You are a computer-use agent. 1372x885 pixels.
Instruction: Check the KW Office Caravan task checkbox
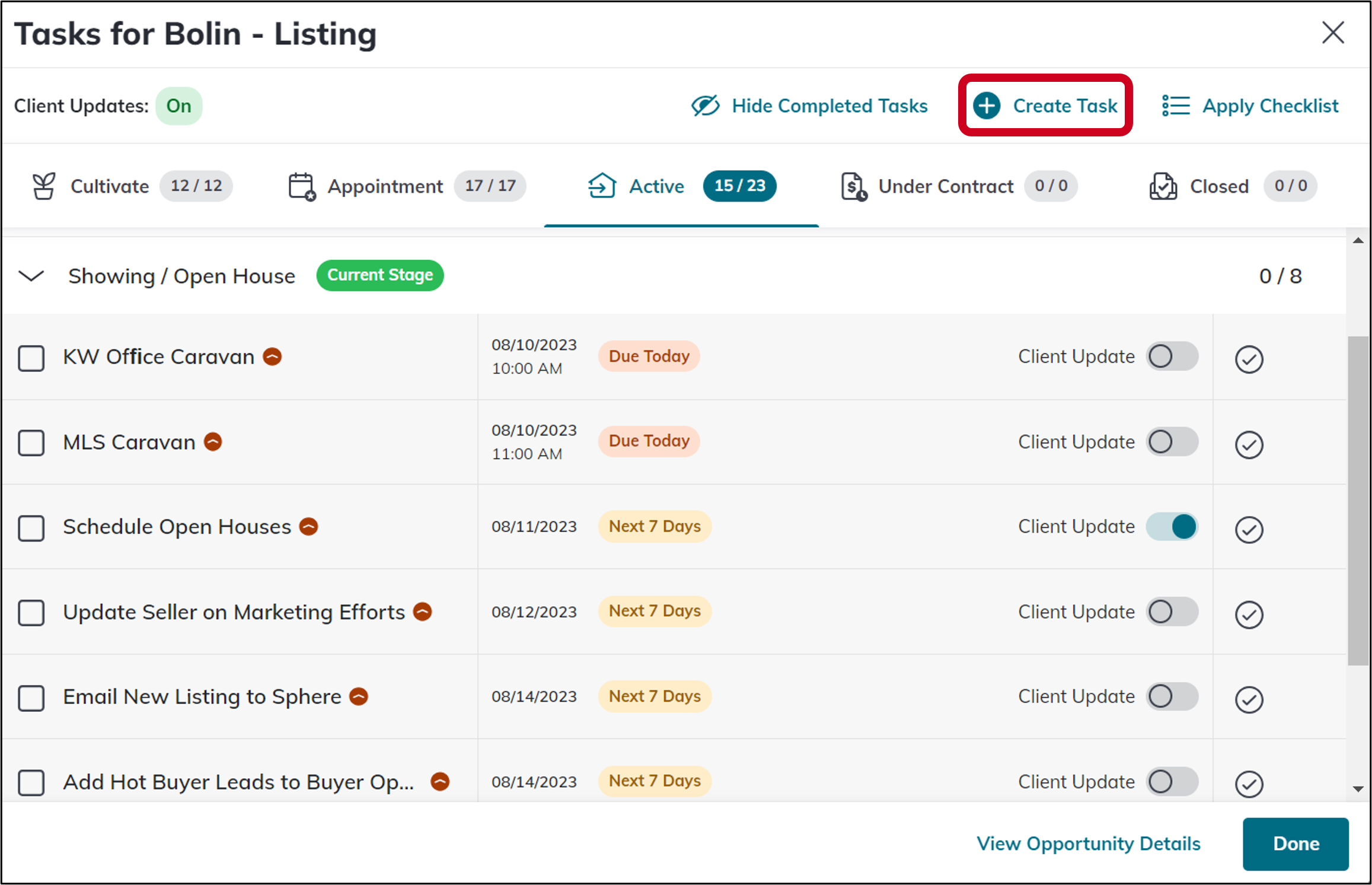[31, 358]
